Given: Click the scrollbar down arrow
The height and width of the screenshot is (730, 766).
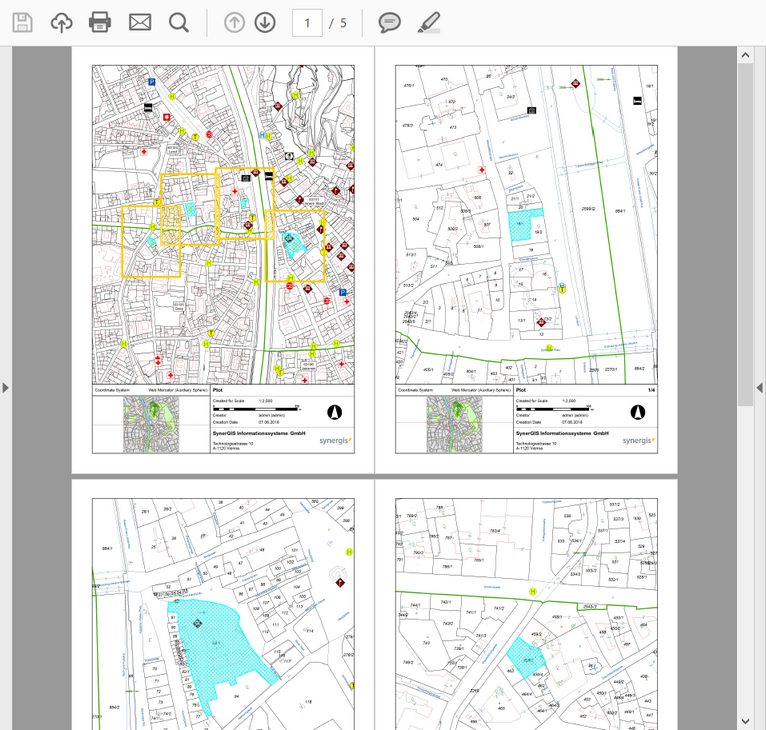Looking at the screenshot, I should tap(746, 720).
